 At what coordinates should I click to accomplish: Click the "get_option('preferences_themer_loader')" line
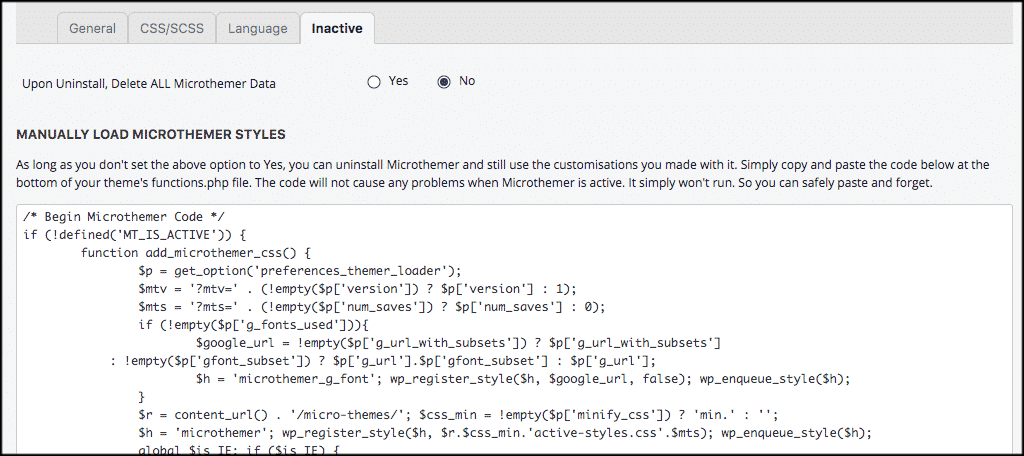click(300, 270)
